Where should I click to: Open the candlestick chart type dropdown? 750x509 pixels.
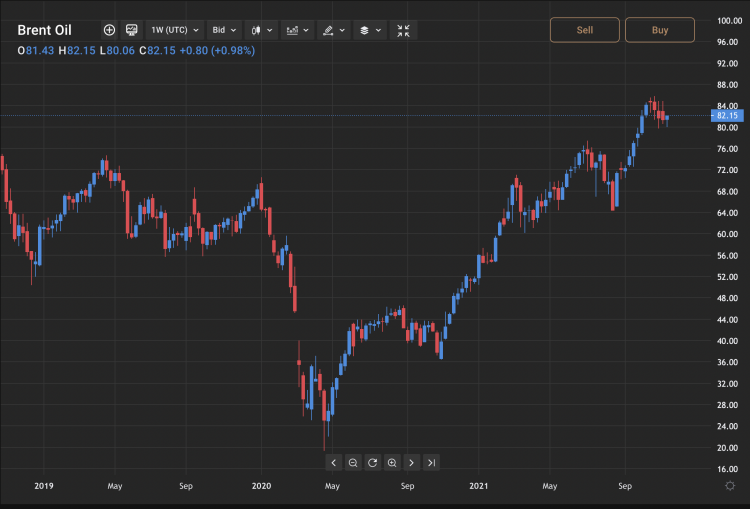click(x=261, y=30)
